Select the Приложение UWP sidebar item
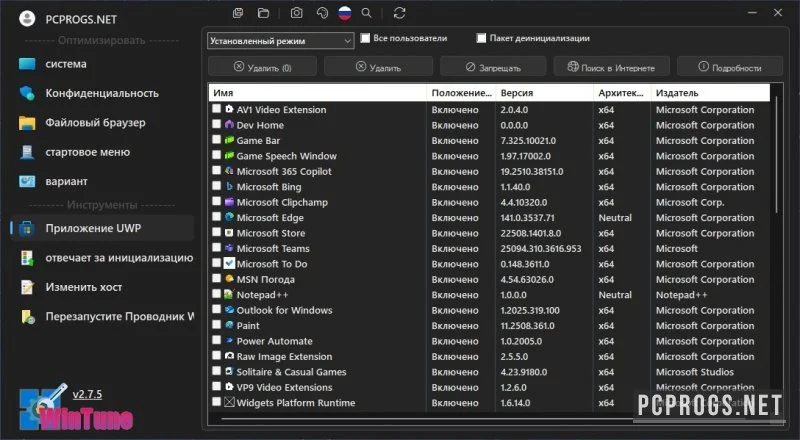This screenshot has height=440, width=800. coord(102,228)
